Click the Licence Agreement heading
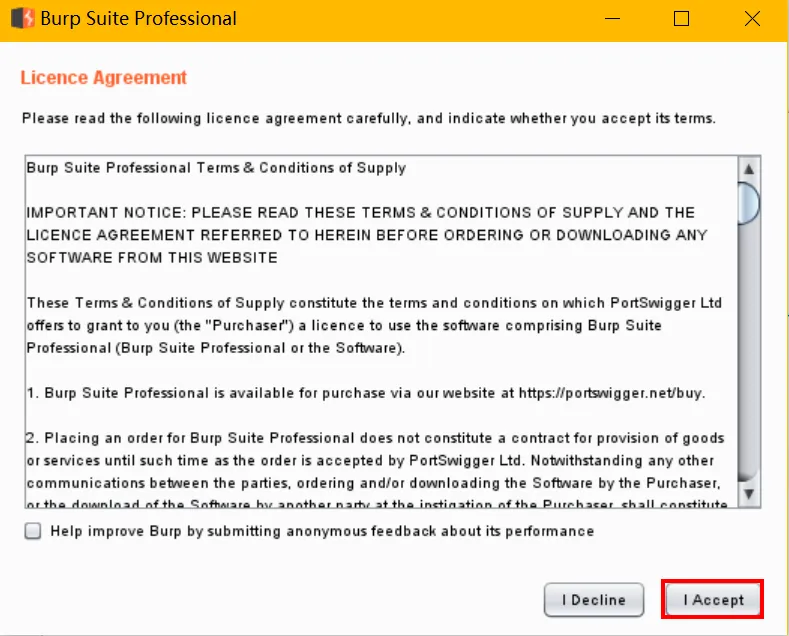789x636 pixels. coord(104,78)
